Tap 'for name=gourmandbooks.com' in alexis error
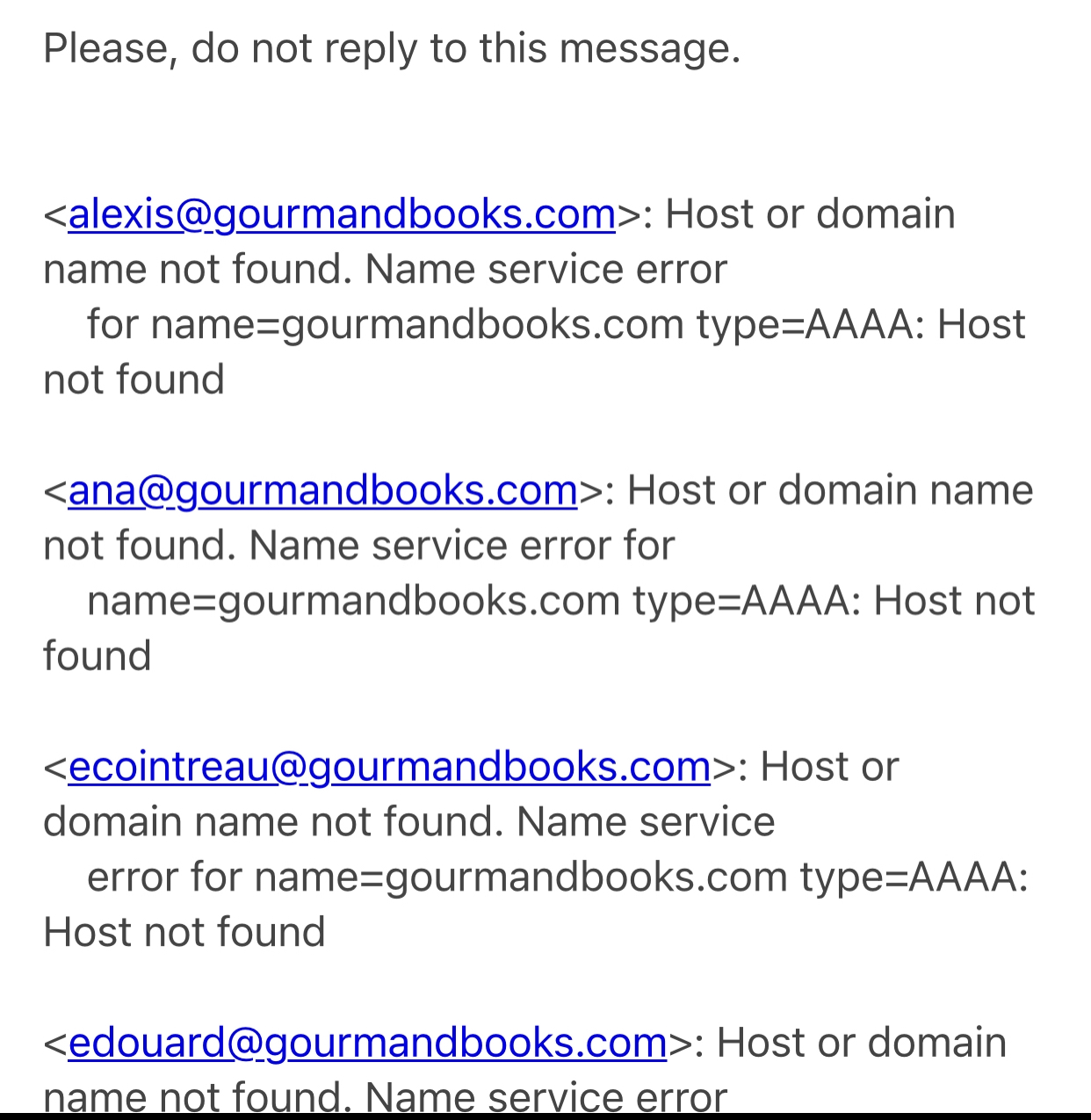This screenshot has width=1091, height=1120. point(385,325)
